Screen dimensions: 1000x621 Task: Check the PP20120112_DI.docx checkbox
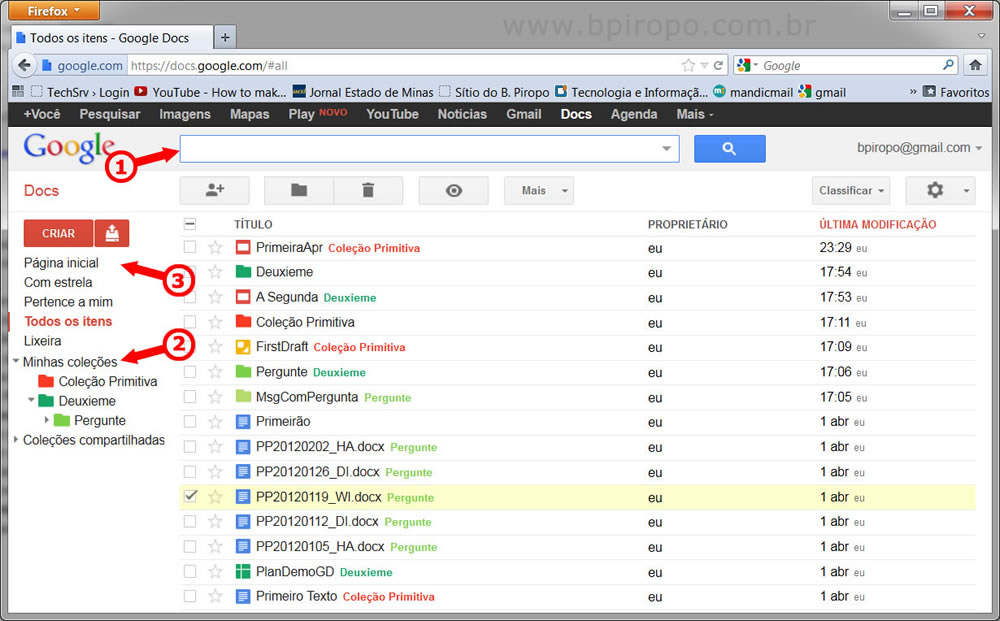(x=190, y=521)
